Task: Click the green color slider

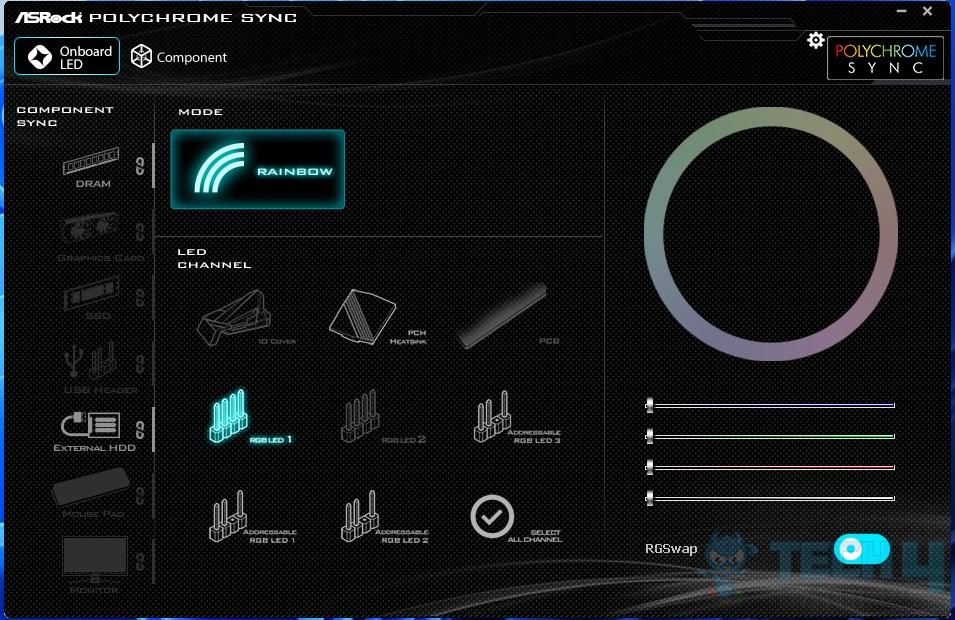Action: point(770,436)
